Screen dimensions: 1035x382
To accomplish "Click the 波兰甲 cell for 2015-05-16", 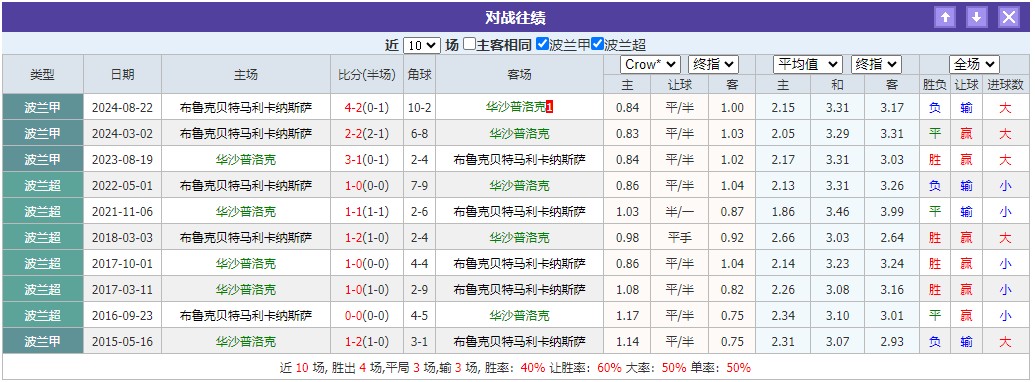I will click(42, 342).
